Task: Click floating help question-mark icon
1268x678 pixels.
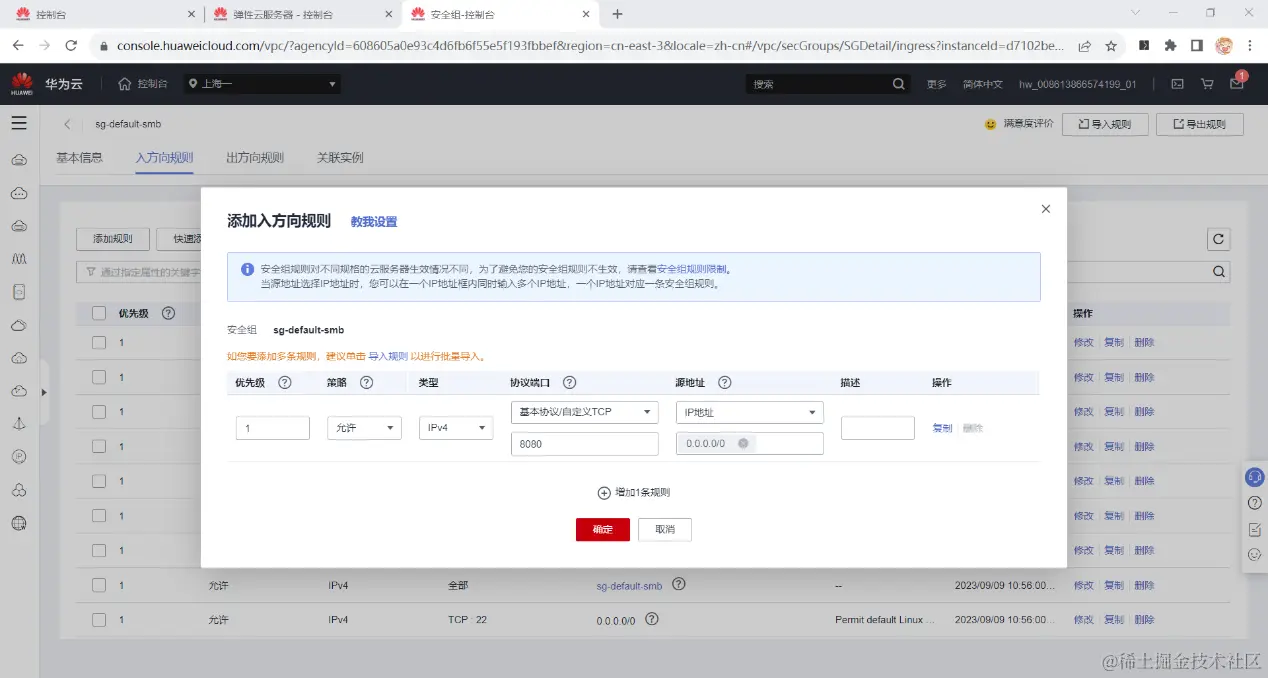Action: (1254, 503)
